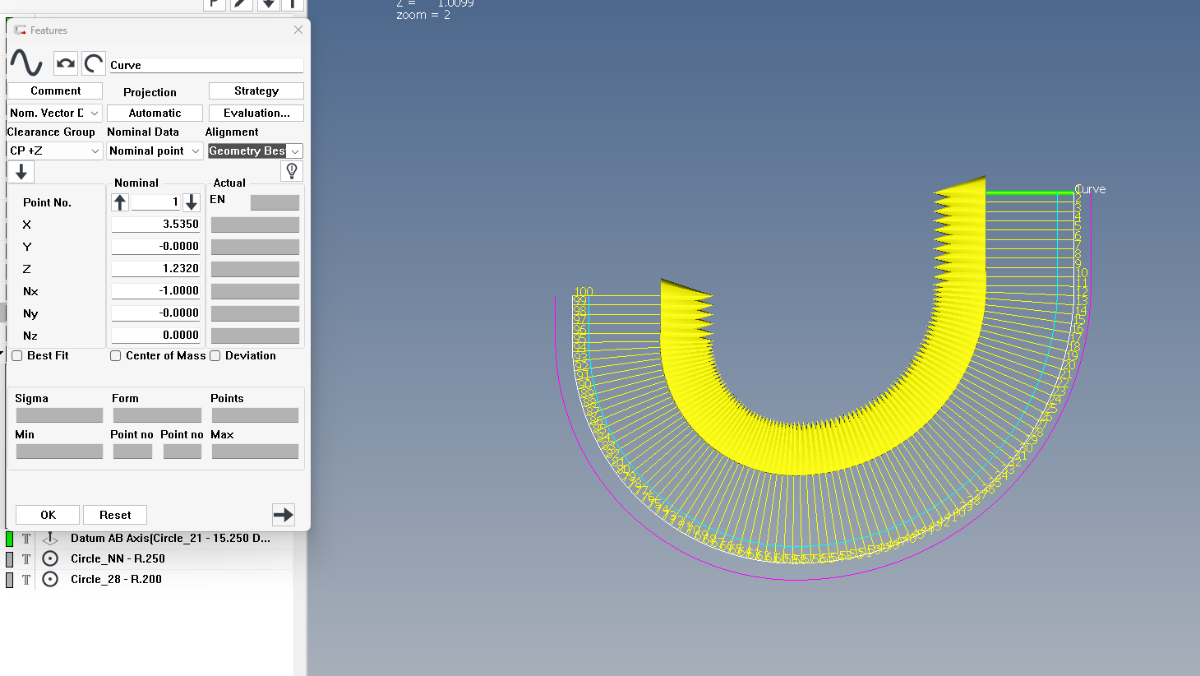The image size is (1200, 676).
Task: Select Datum AB Axis in feature list
Action: click(170, 539)
